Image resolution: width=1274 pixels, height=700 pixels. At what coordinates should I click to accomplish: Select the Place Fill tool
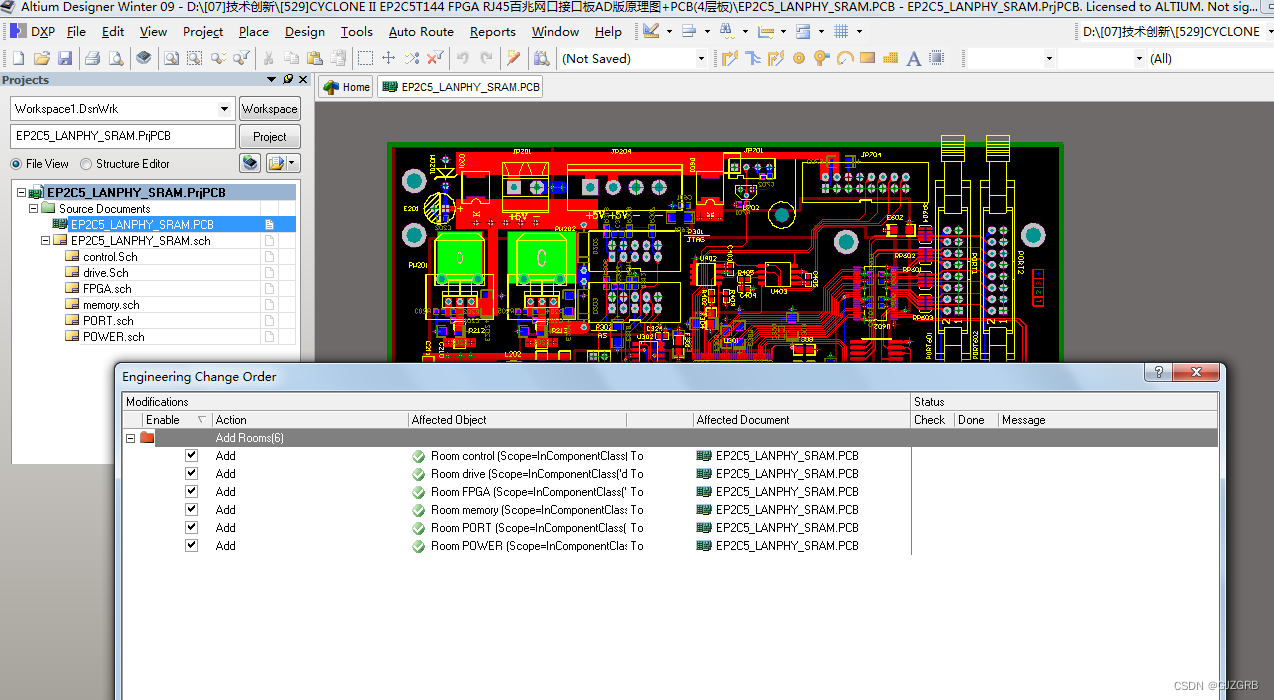(867, 58)
